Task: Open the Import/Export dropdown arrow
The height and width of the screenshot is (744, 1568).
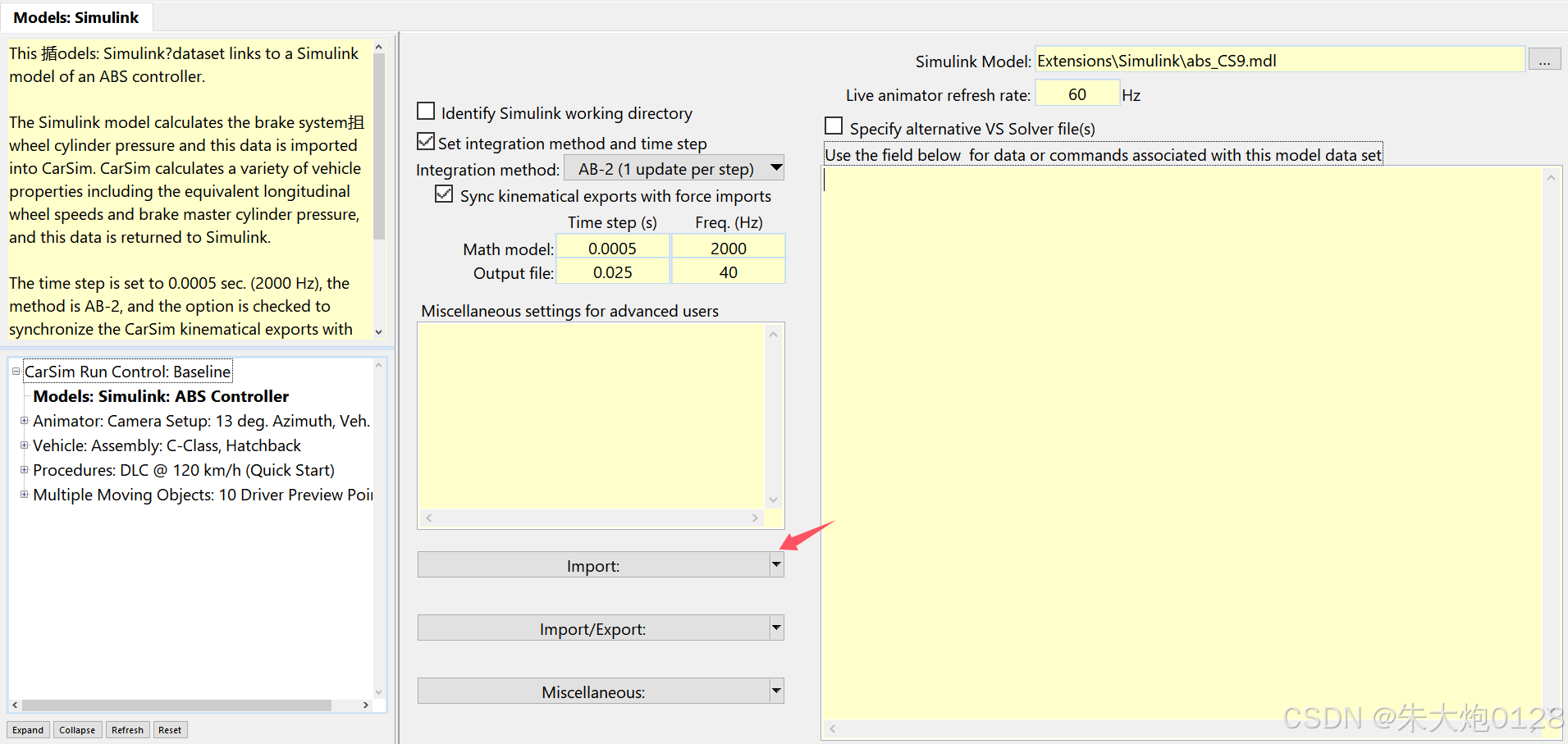Action: coord(776,628)
